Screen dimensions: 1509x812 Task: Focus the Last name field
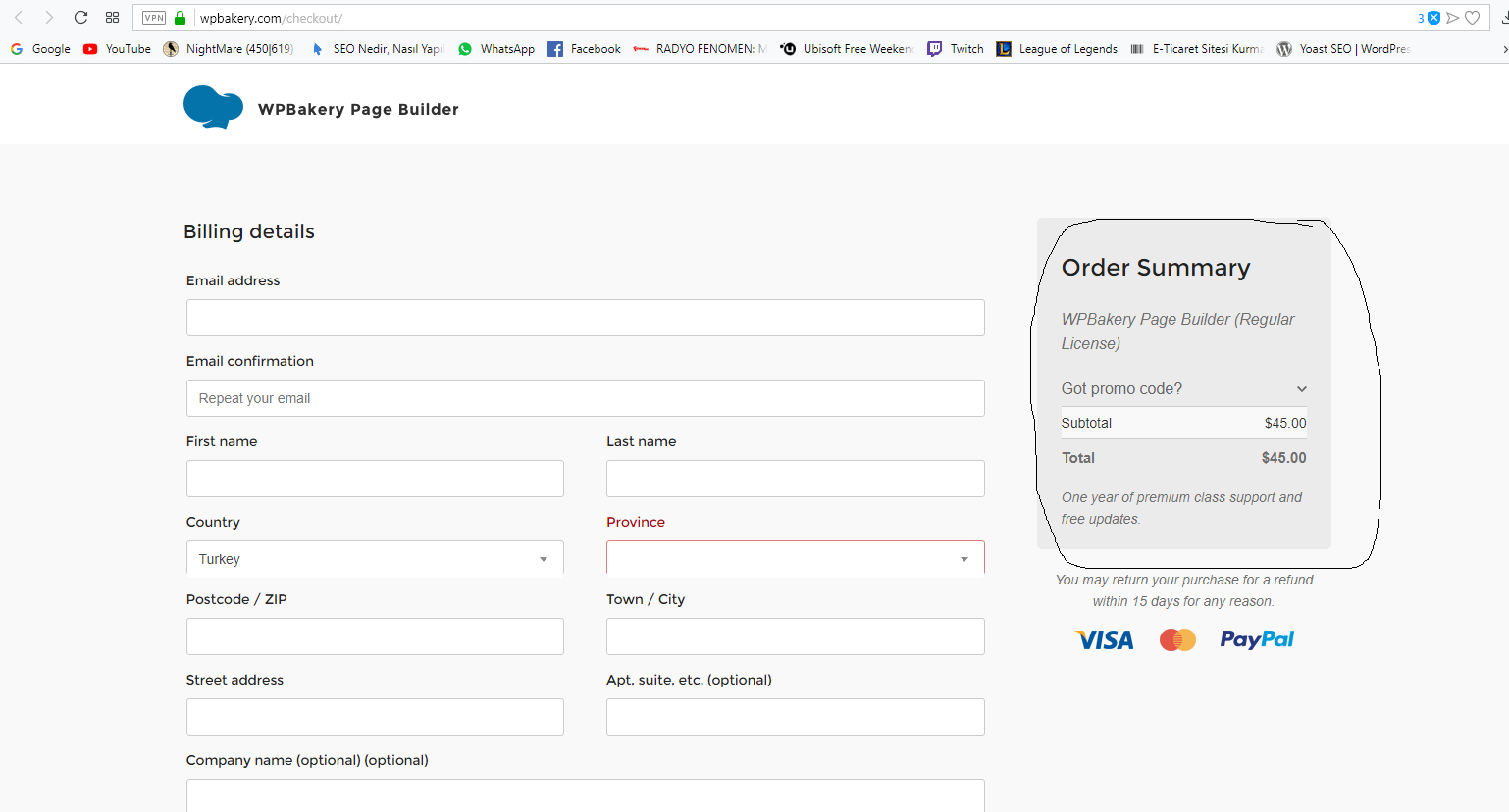point(796,479)
